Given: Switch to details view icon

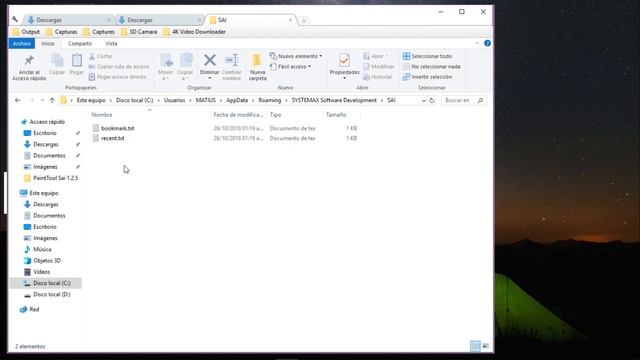Looking at the screenshot, I should point(475,346).
